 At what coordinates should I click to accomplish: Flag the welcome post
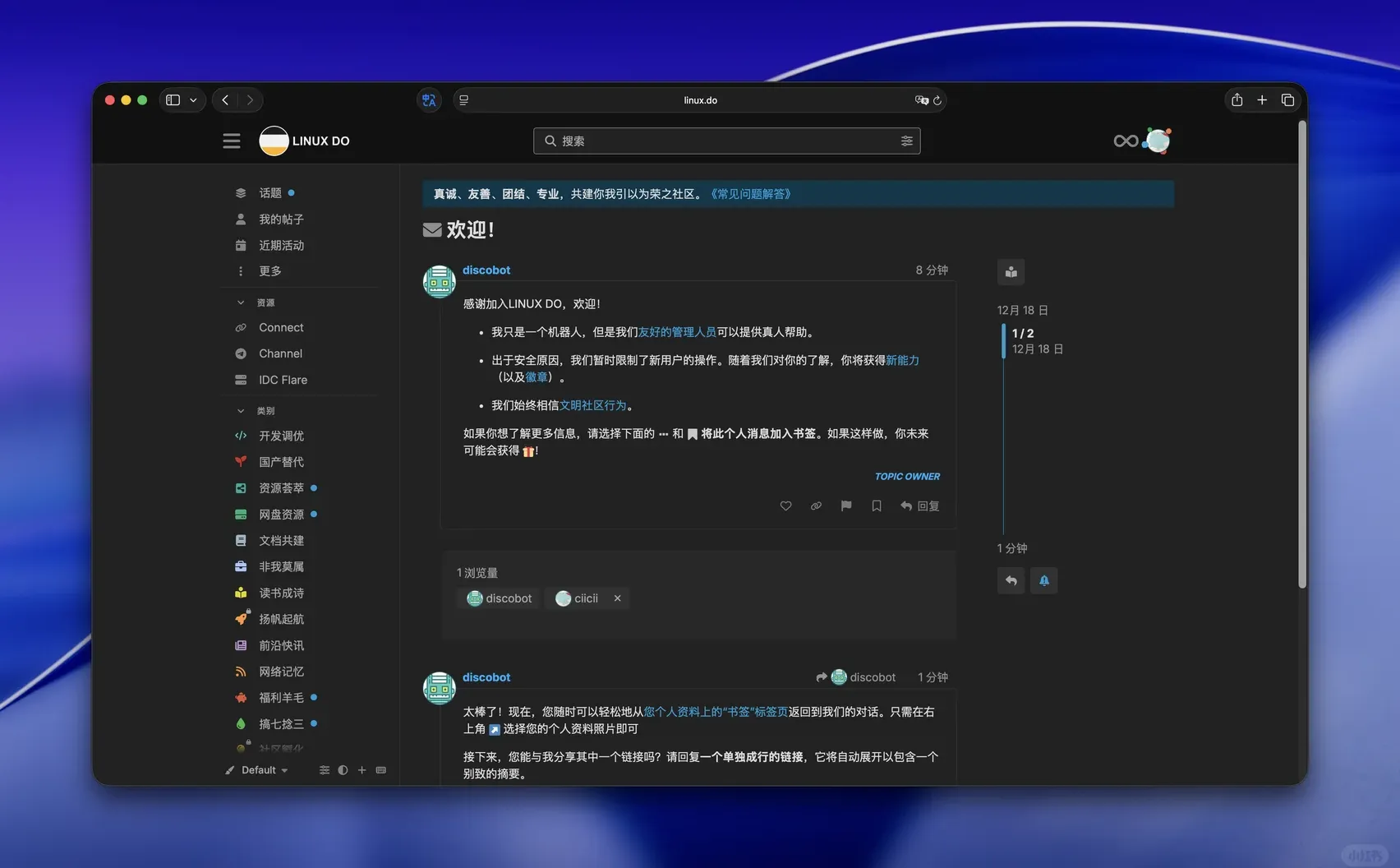(845, 506)
